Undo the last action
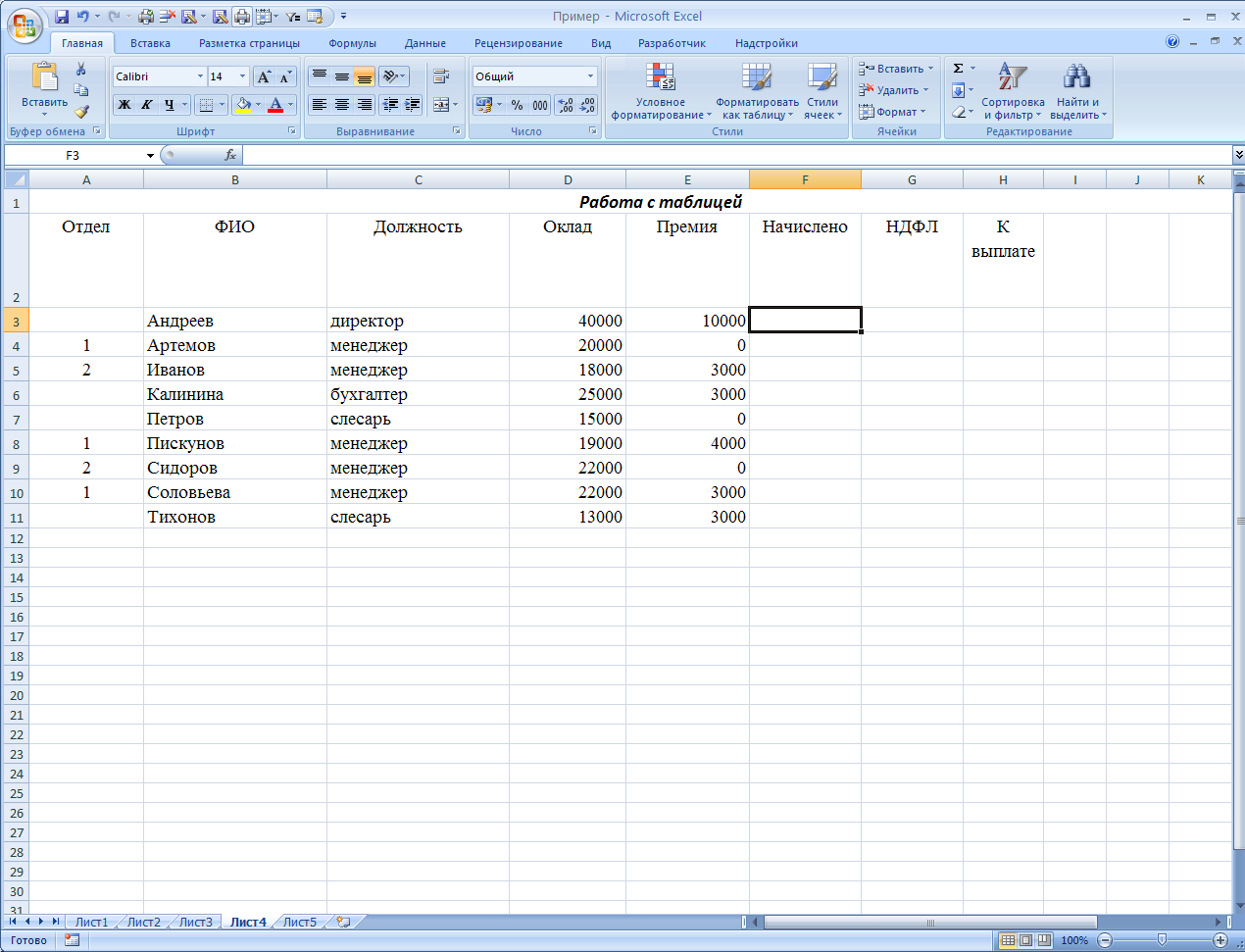Screen dimensions: 1245x952 click(82, 17)
